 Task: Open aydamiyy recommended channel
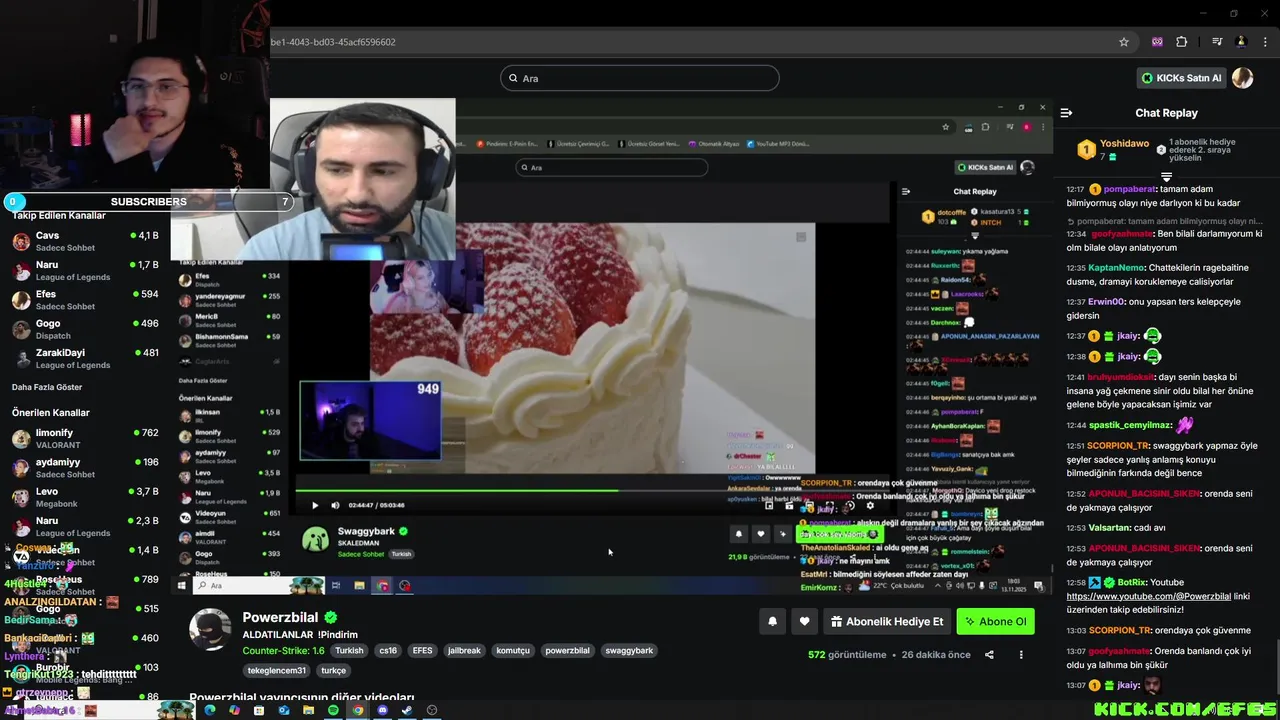(85, 467)
